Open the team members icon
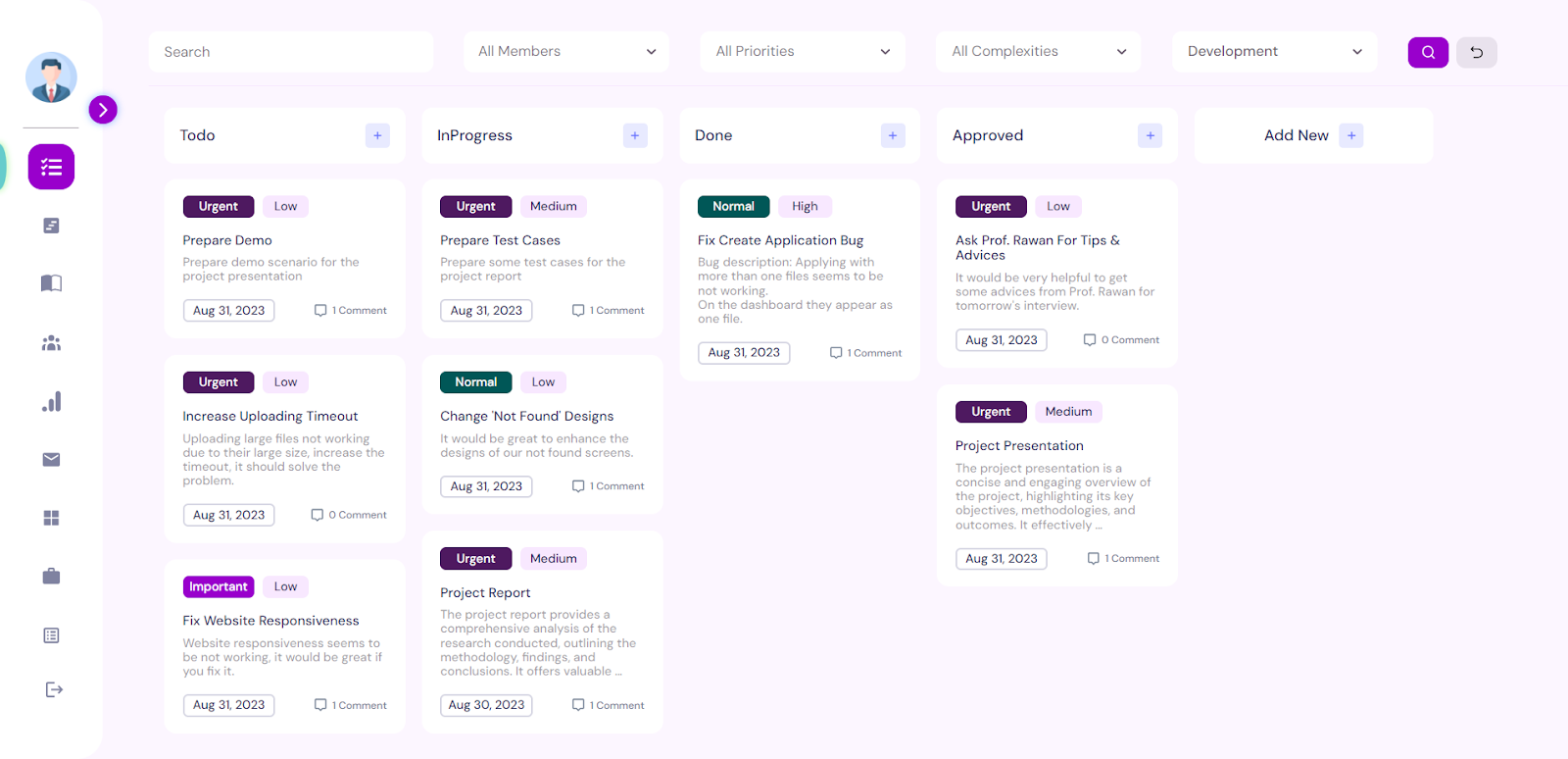 coord(50,341)
